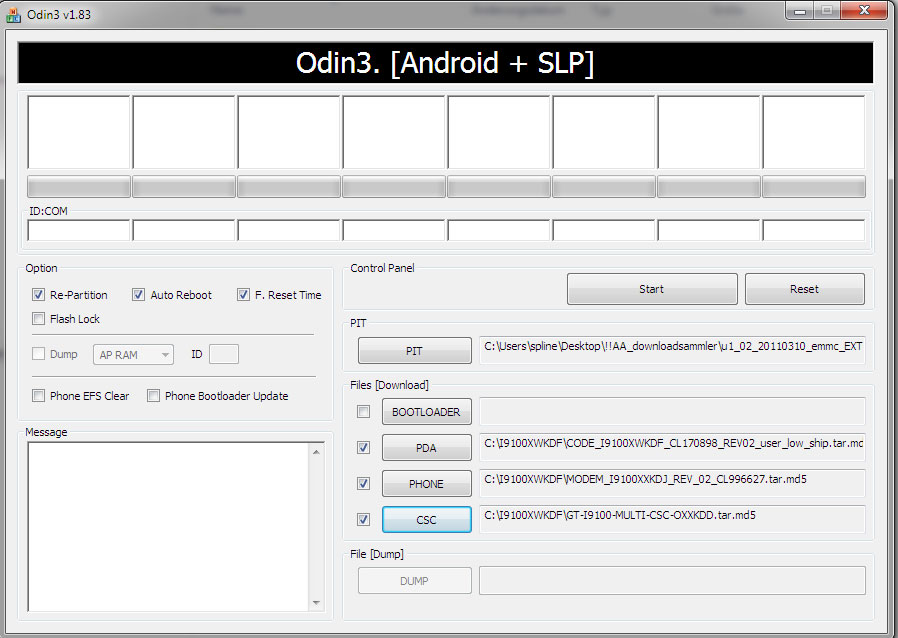The image size is (898, 638).
Task: Expand the AP RAM dropdown
Action: pos(133,355)
